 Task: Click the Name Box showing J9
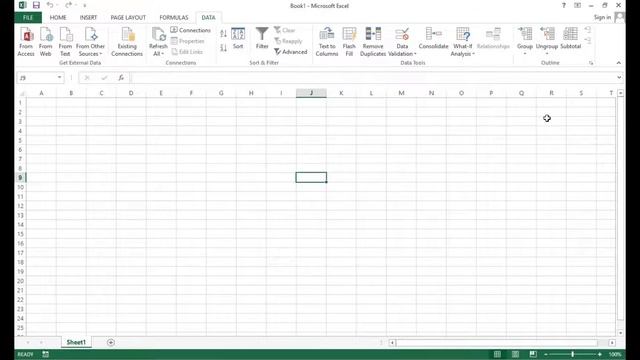click(37, 78)
